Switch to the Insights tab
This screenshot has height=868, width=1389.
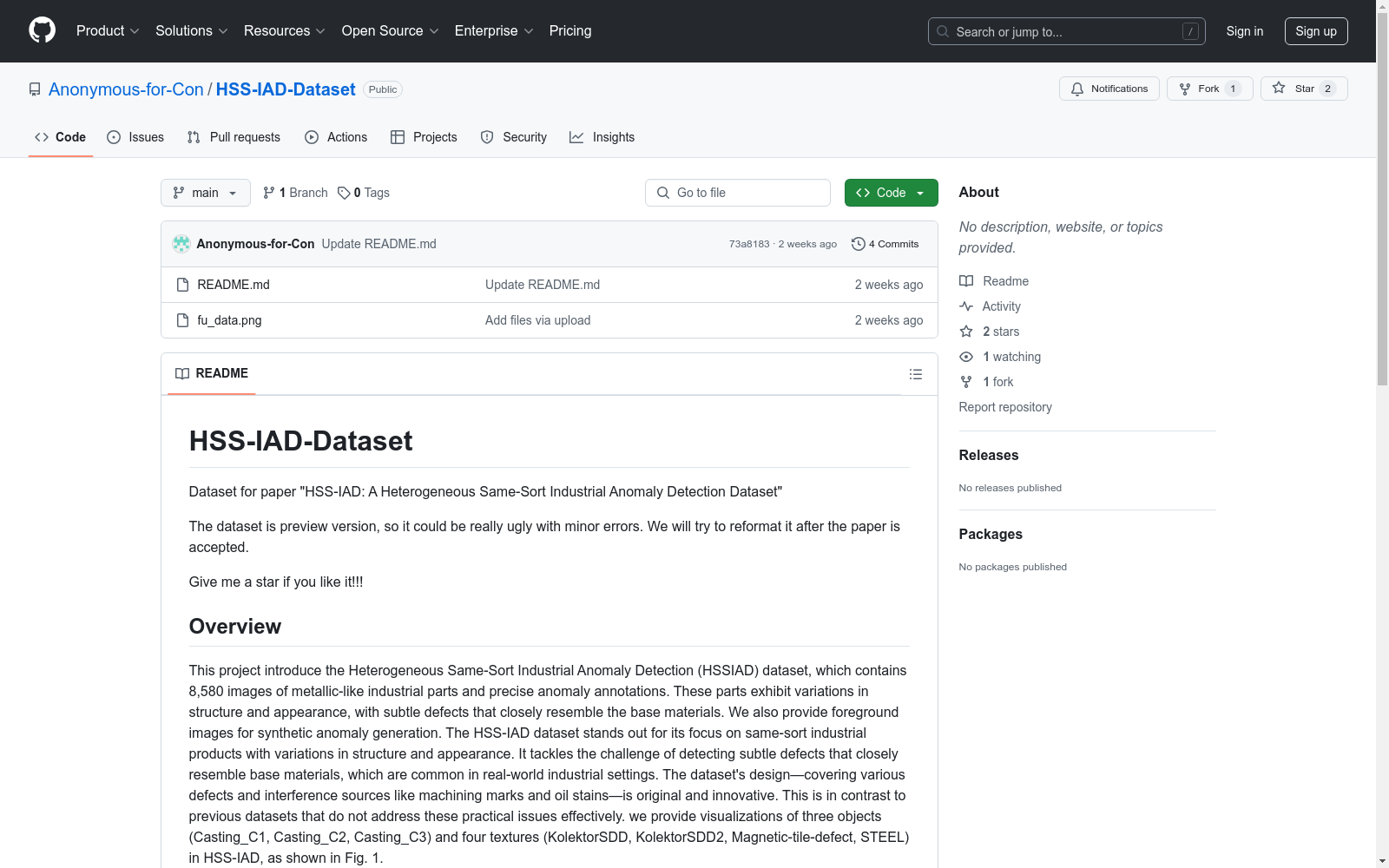pyautogui.click(x=602, y=137)
